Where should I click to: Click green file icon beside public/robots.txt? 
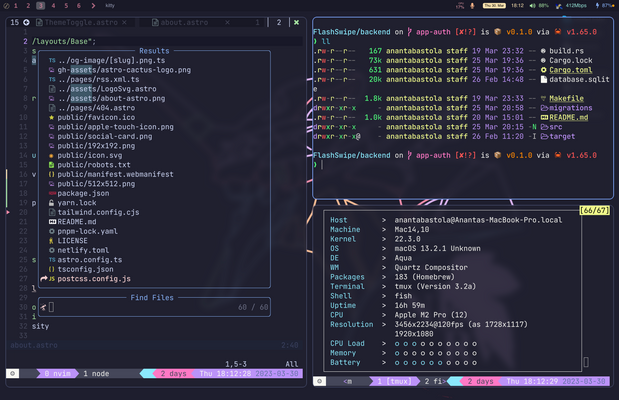point(52,165)
